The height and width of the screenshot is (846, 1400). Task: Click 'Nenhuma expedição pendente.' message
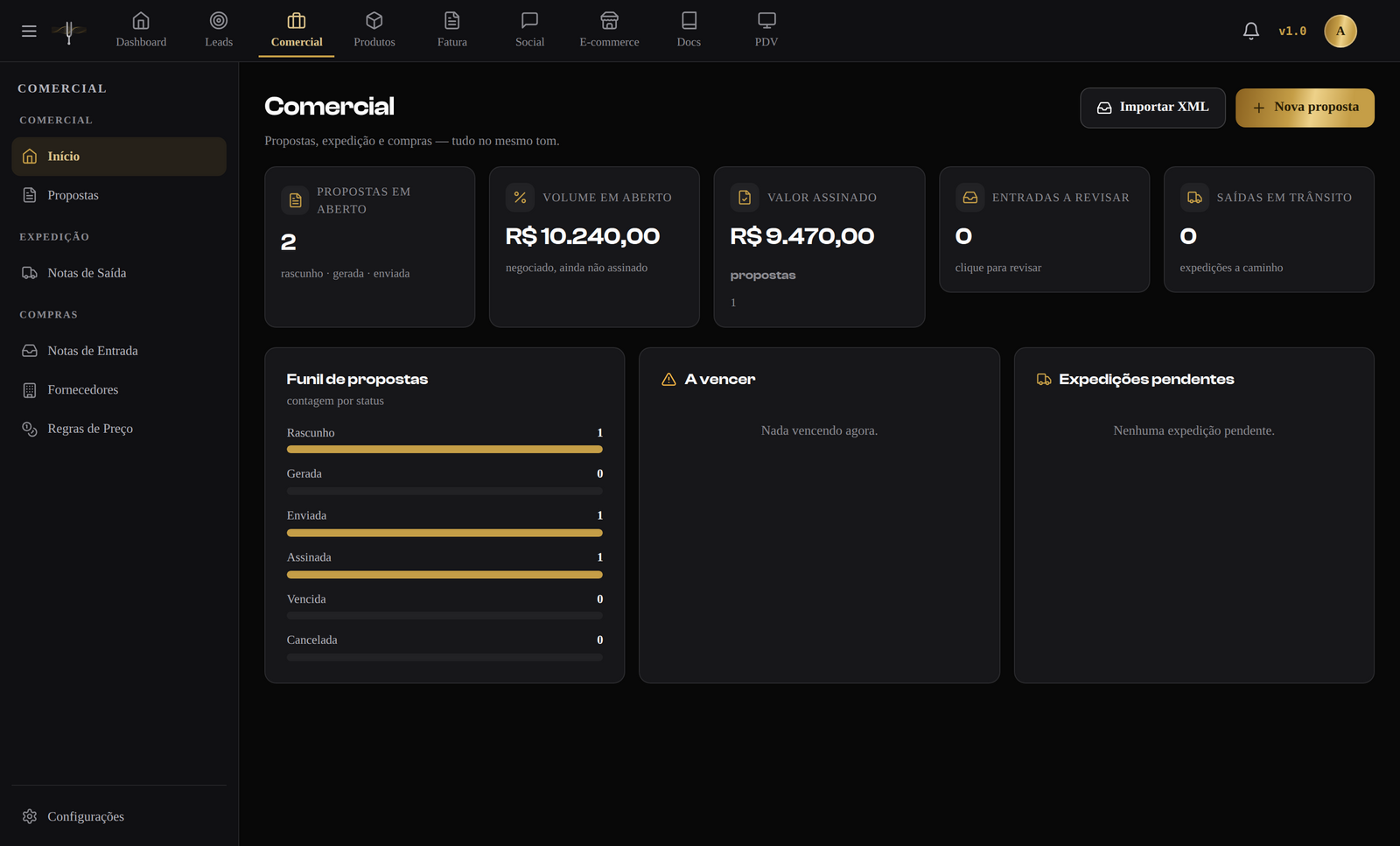coord(1193,430)
